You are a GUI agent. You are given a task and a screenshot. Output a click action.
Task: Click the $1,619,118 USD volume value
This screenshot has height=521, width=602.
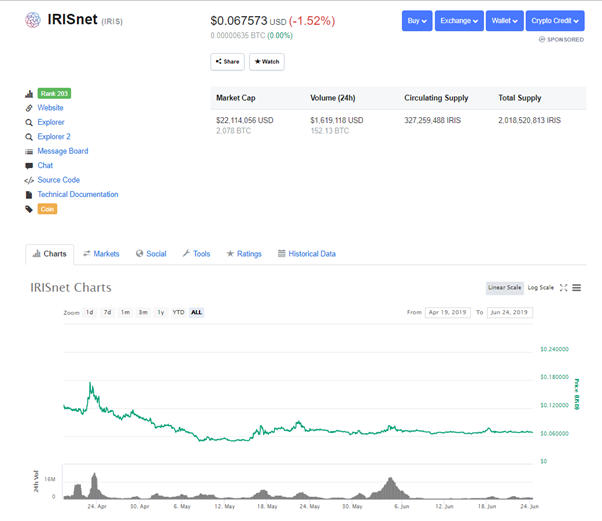337,121
